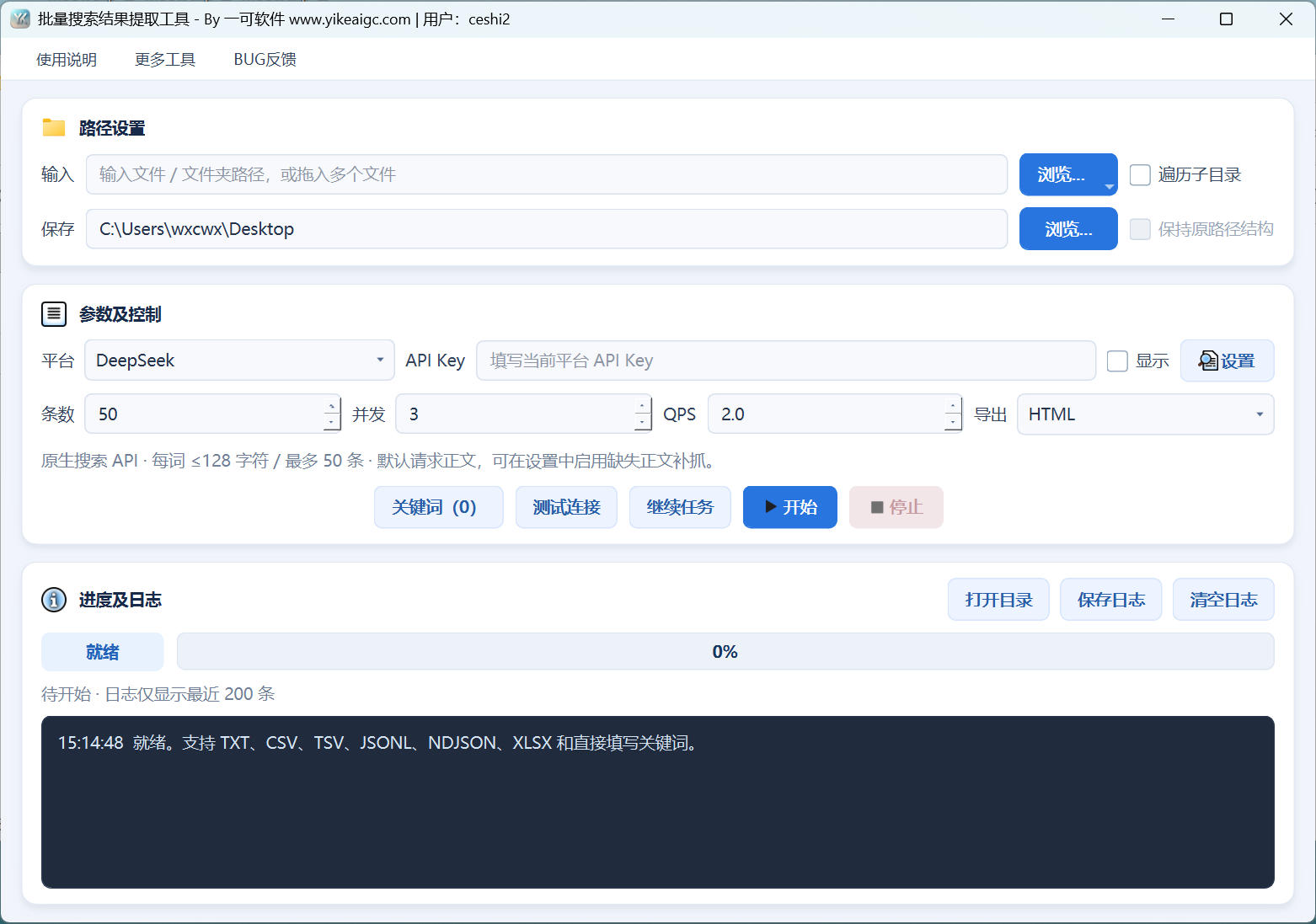Image resolution: width=1316 pixels, height=924 pixels.
Task: Focus the API Key input field
Action: click(x=786, y=361)
